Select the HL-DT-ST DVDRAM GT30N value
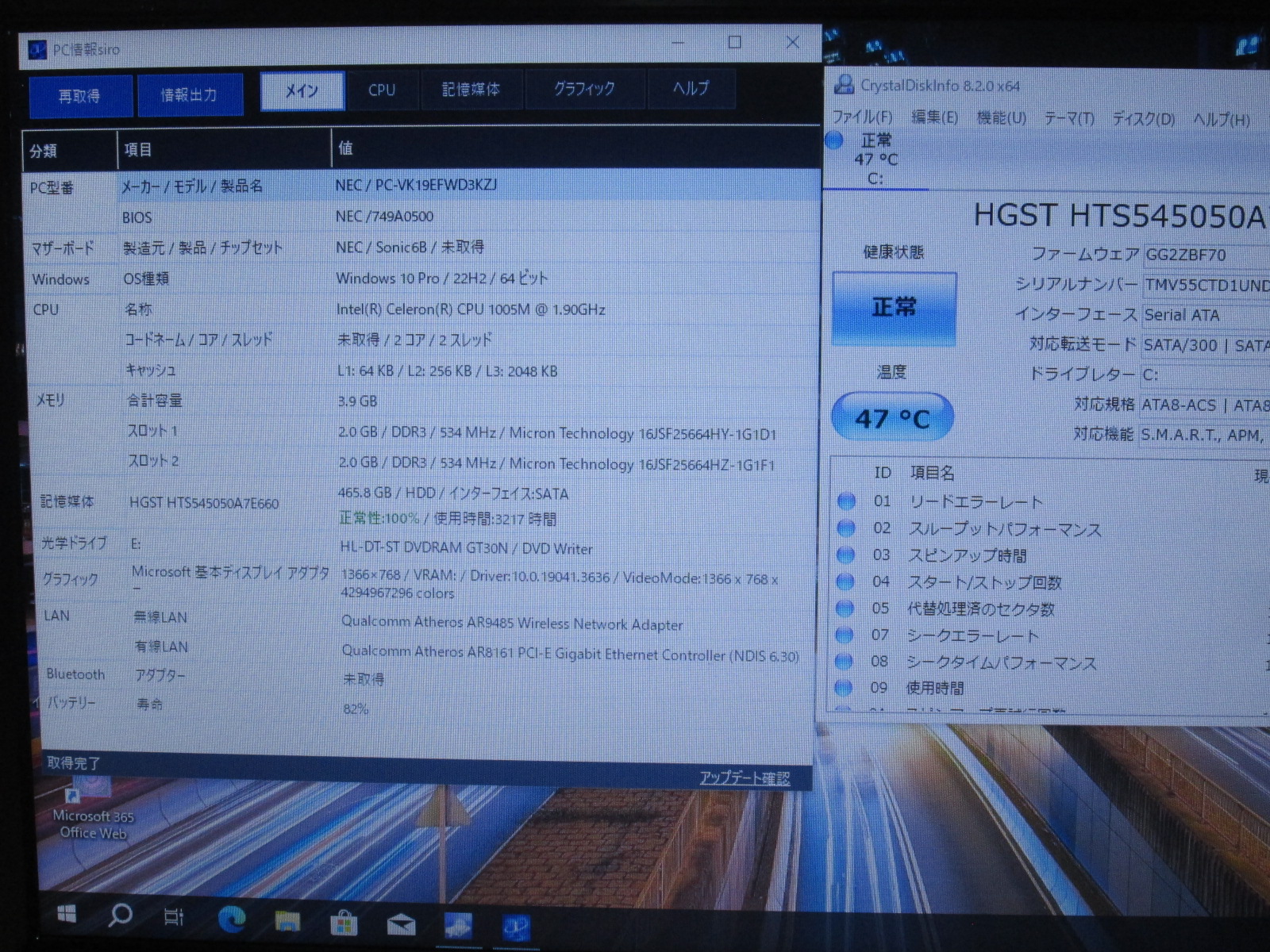The image size is (1270, 952). [x=466, y=548]
